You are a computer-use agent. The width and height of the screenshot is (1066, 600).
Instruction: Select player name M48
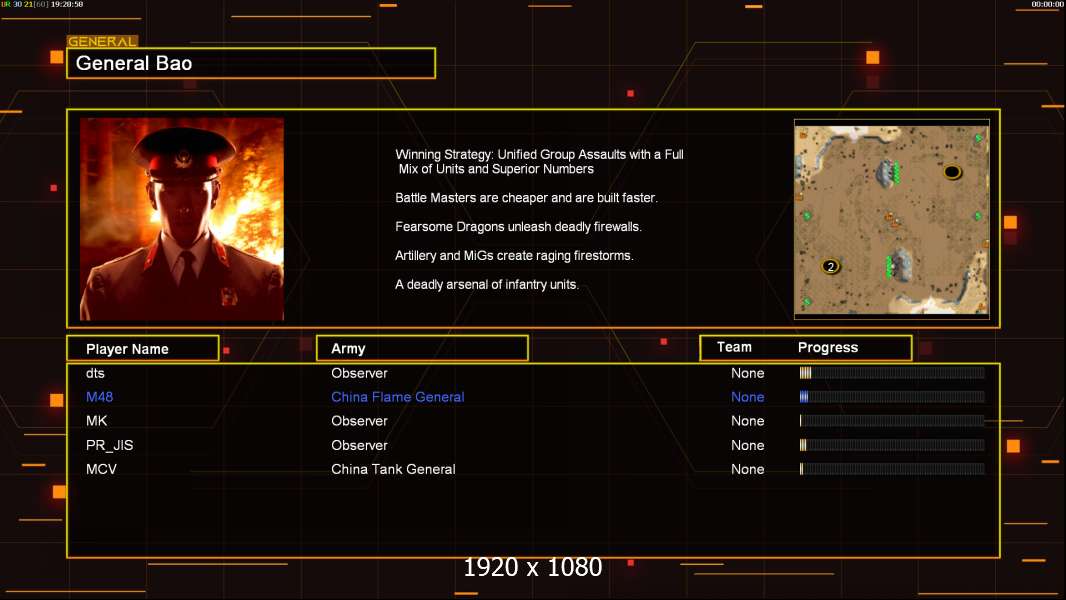click(99, 397)
